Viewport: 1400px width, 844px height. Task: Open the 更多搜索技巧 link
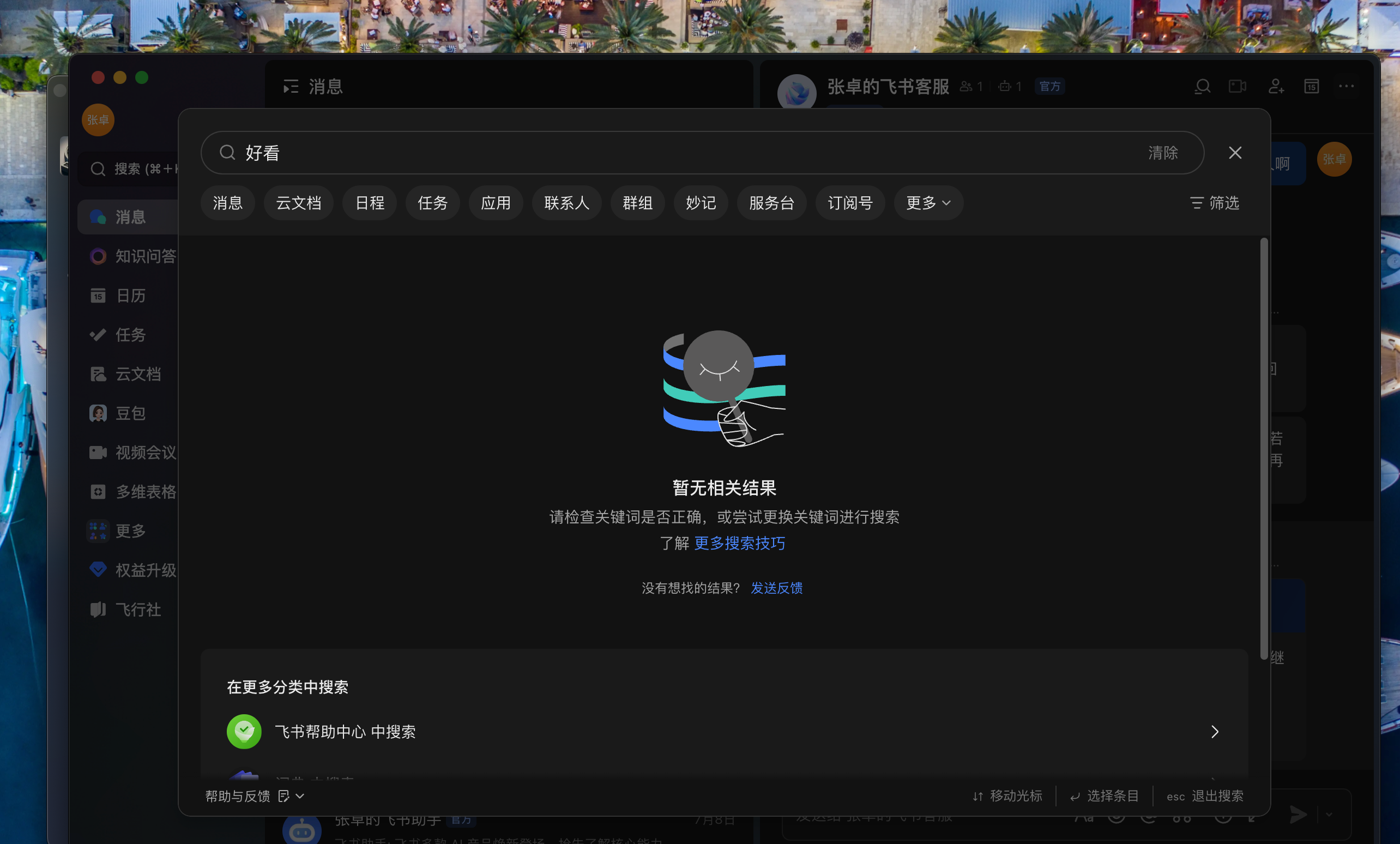(739, 544)
